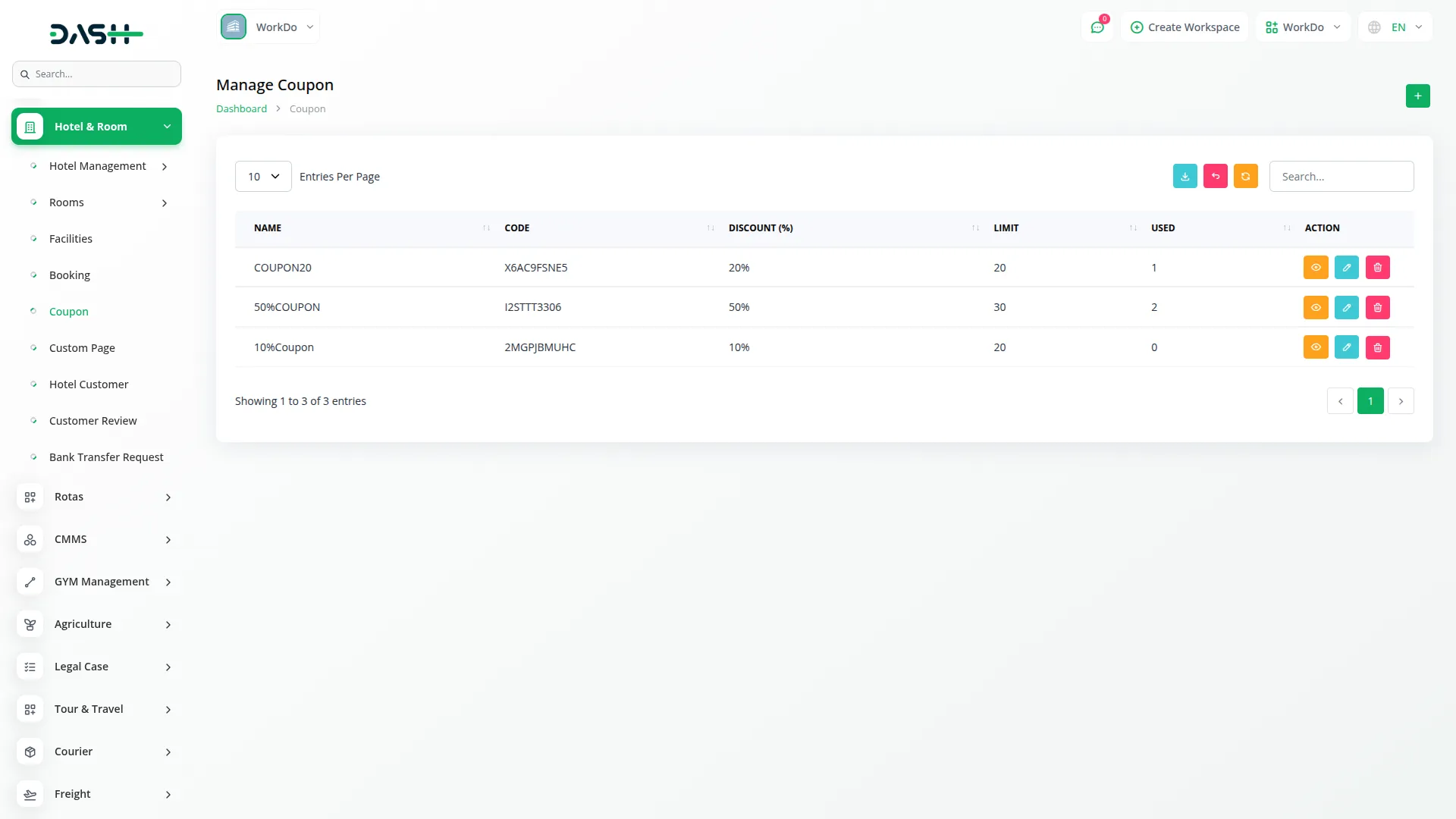Viewport: 1456px width, 819px height.
Task: Edit the 50%COUPON entry with pencil icon
Action: (x=1346, y=308)
